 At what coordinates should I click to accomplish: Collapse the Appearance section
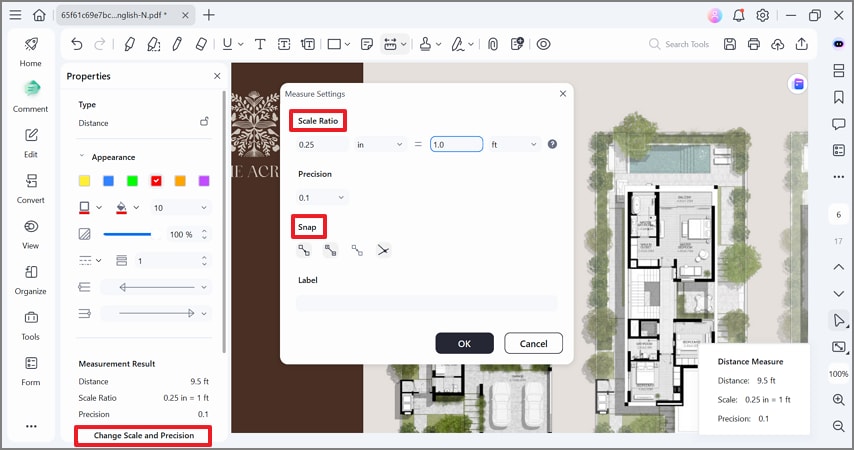(x=82, y=156)
